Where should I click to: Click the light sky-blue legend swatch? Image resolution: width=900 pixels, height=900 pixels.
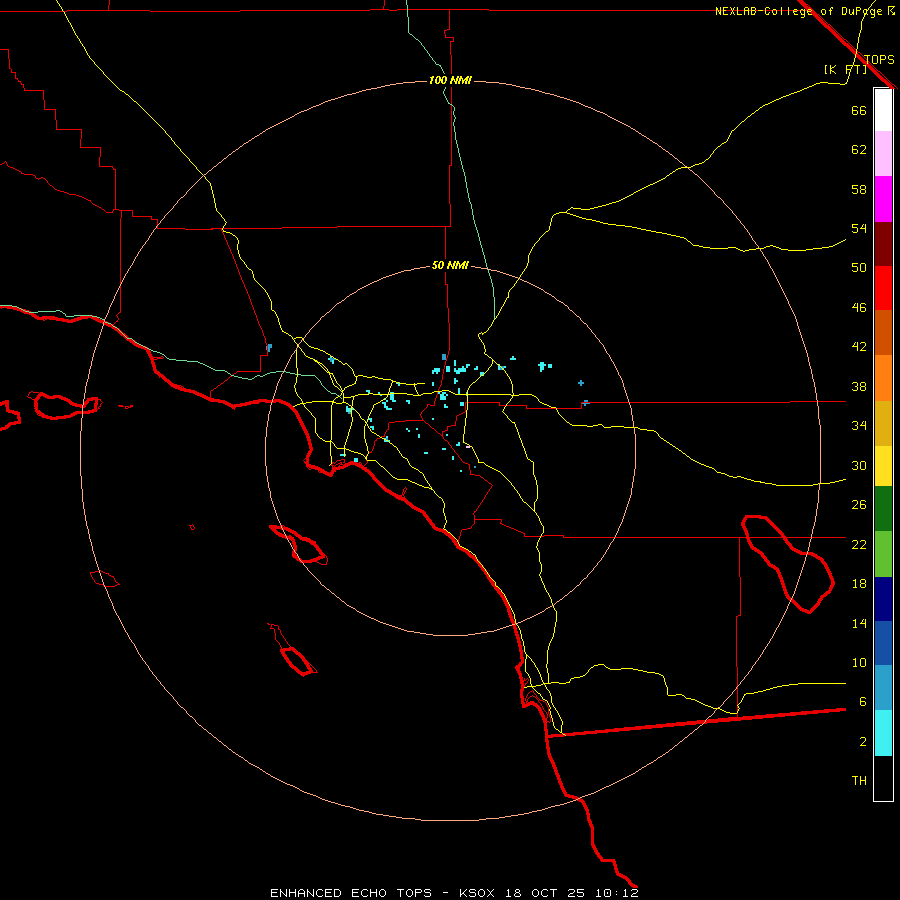[x=883, y=687]
